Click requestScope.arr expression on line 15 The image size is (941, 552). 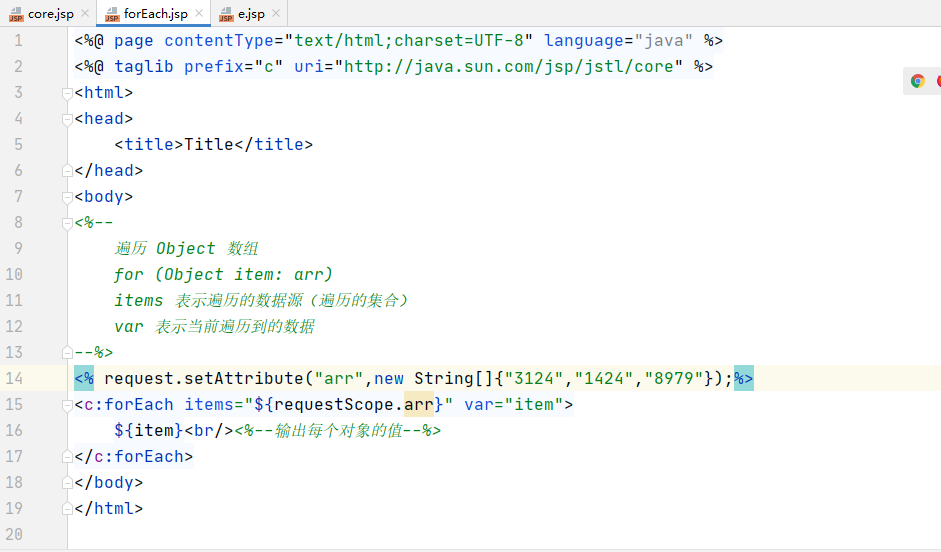pos(354,404)
